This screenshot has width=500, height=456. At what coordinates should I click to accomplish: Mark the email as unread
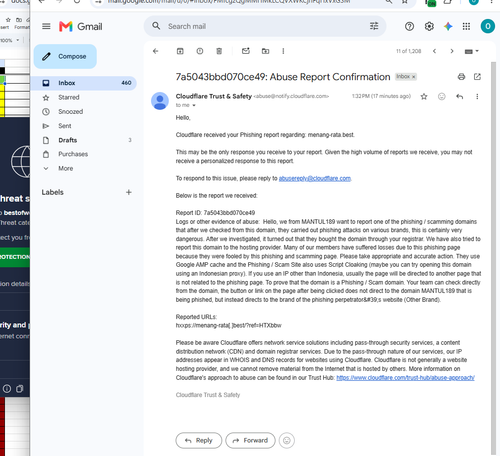[246, 51]
